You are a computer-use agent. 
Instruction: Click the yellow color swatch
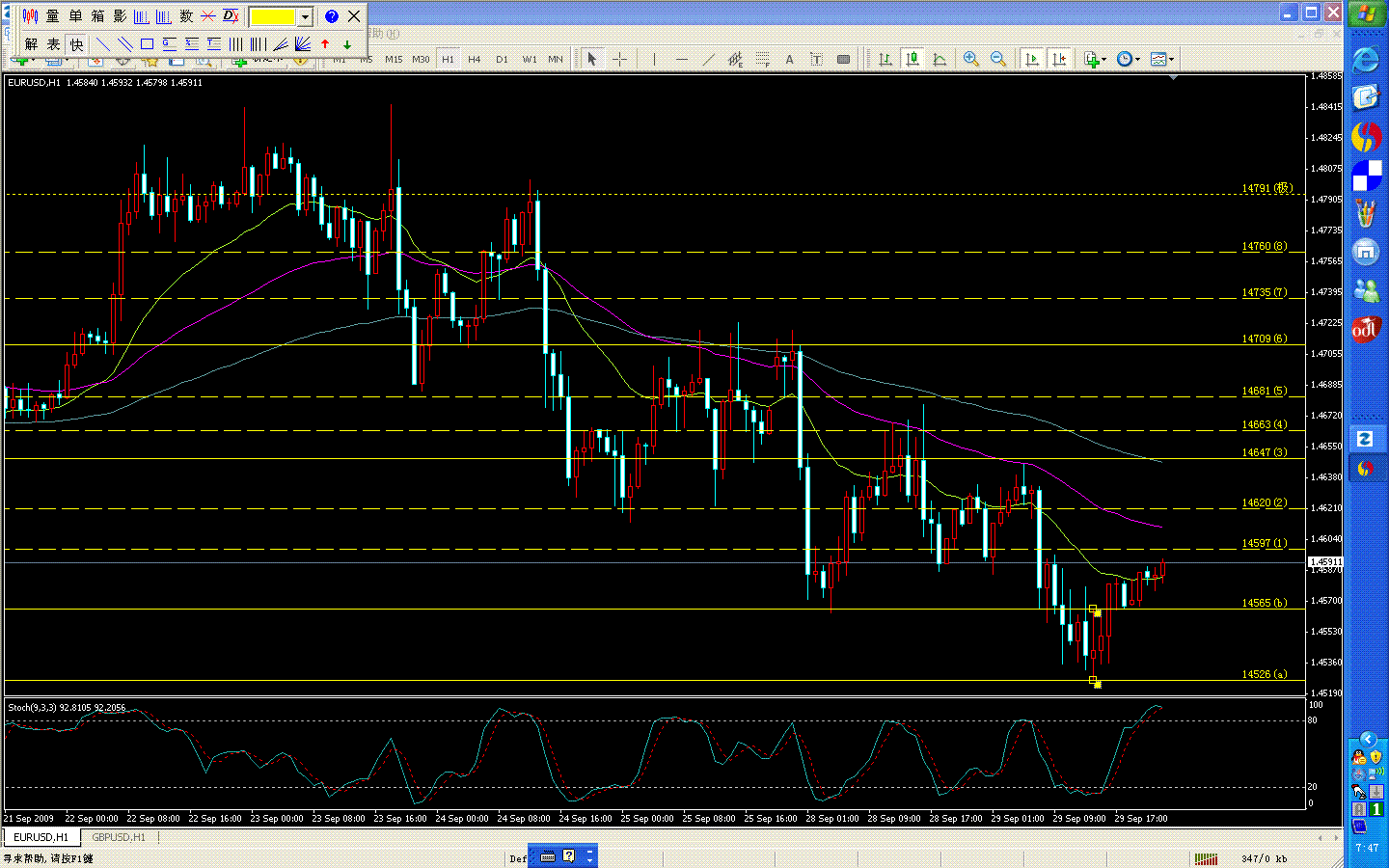[273, 16]
